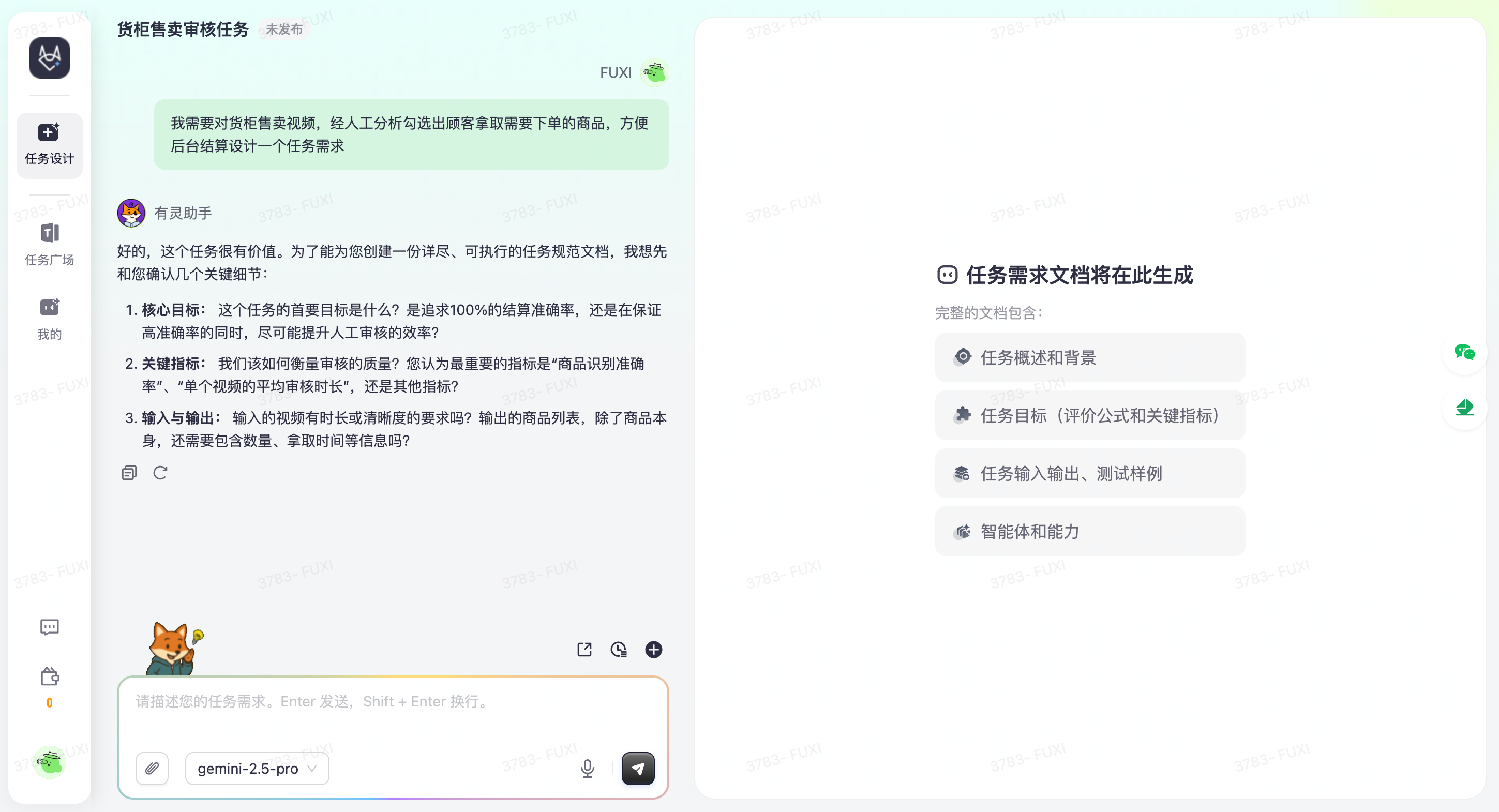Select the 智能体和能力 card
This screenshot has height=812, width=1499.
click(x=1089, y=531)
